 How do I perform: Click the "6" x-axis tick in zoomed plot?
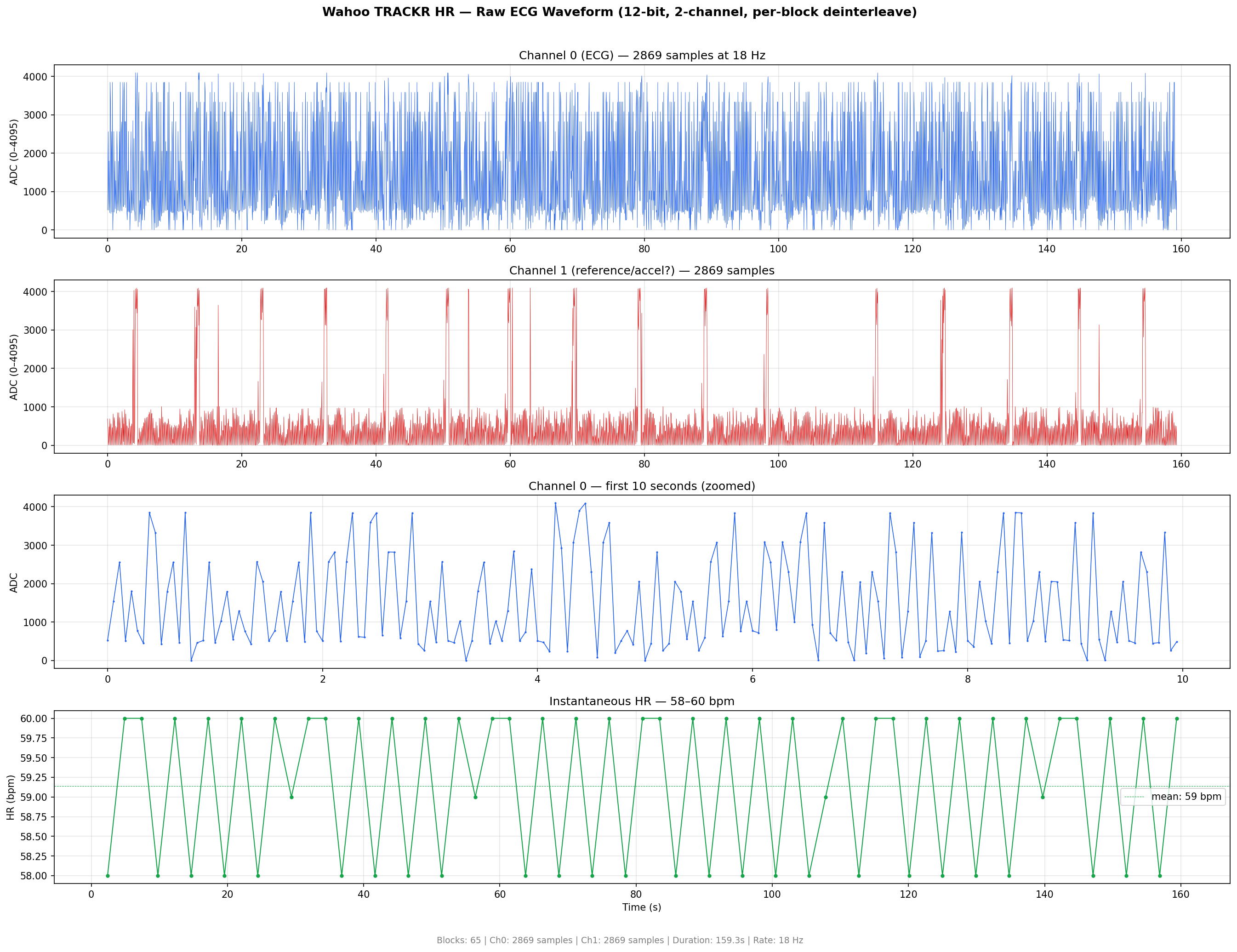pos(753,679)
